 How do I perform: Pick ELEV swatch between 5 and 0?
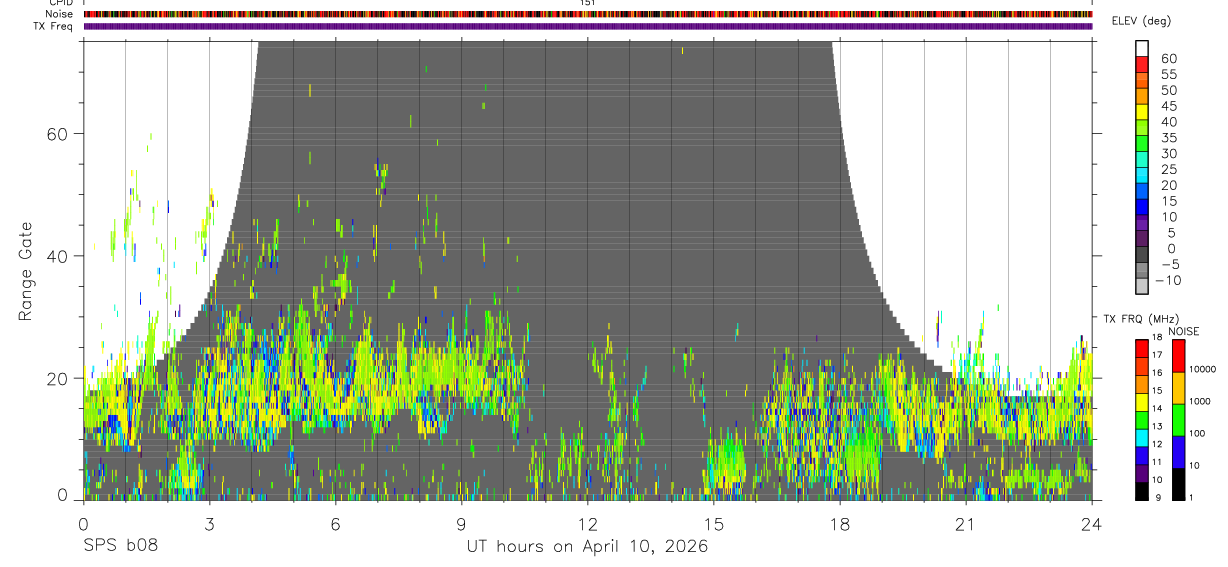(1142, 240)
